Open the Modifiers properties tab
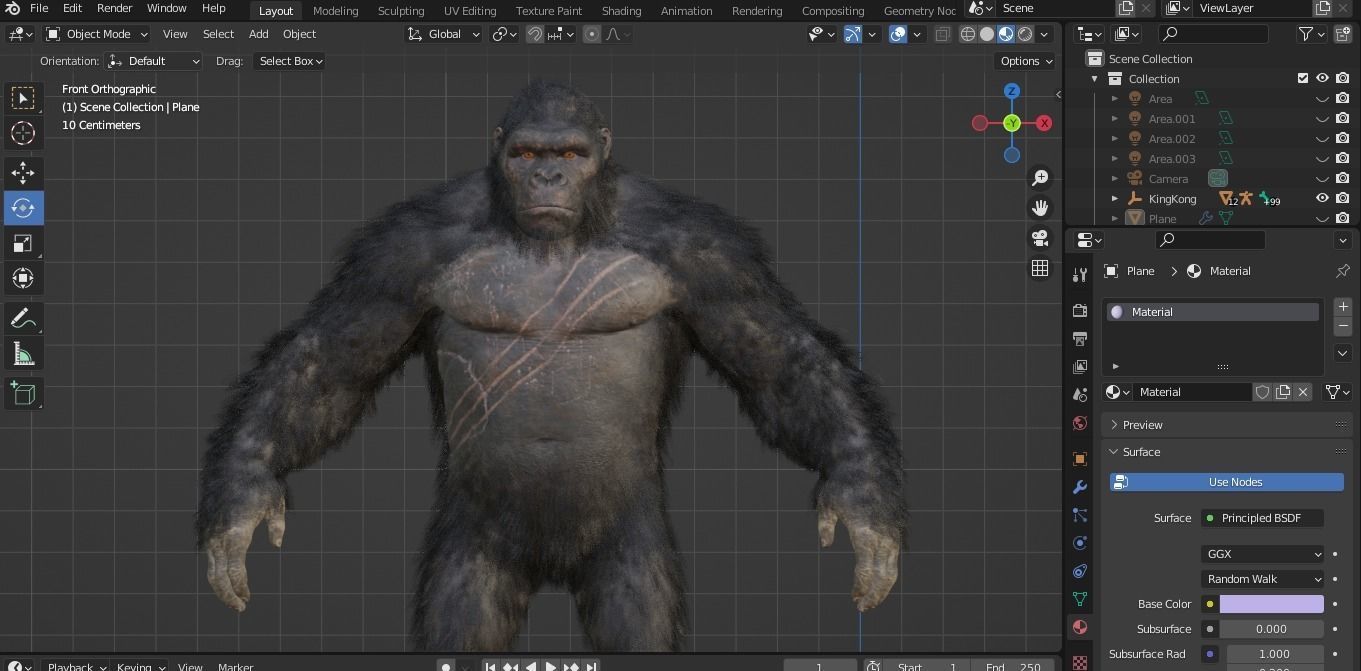The image size is (1361, 671). (1080, 487)
